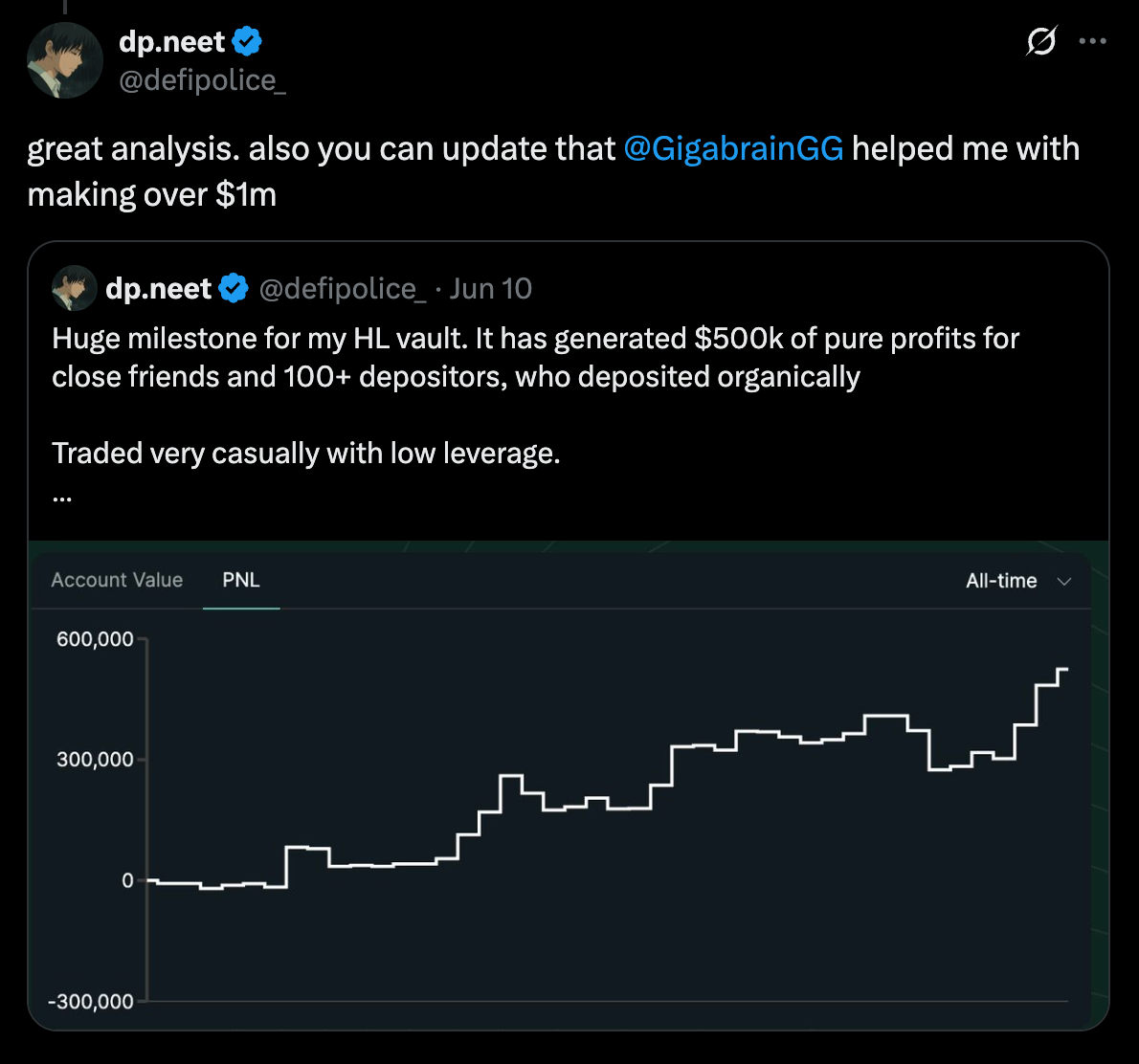Click the verified badge in the quoted tweet

click(x=234, y=287)
